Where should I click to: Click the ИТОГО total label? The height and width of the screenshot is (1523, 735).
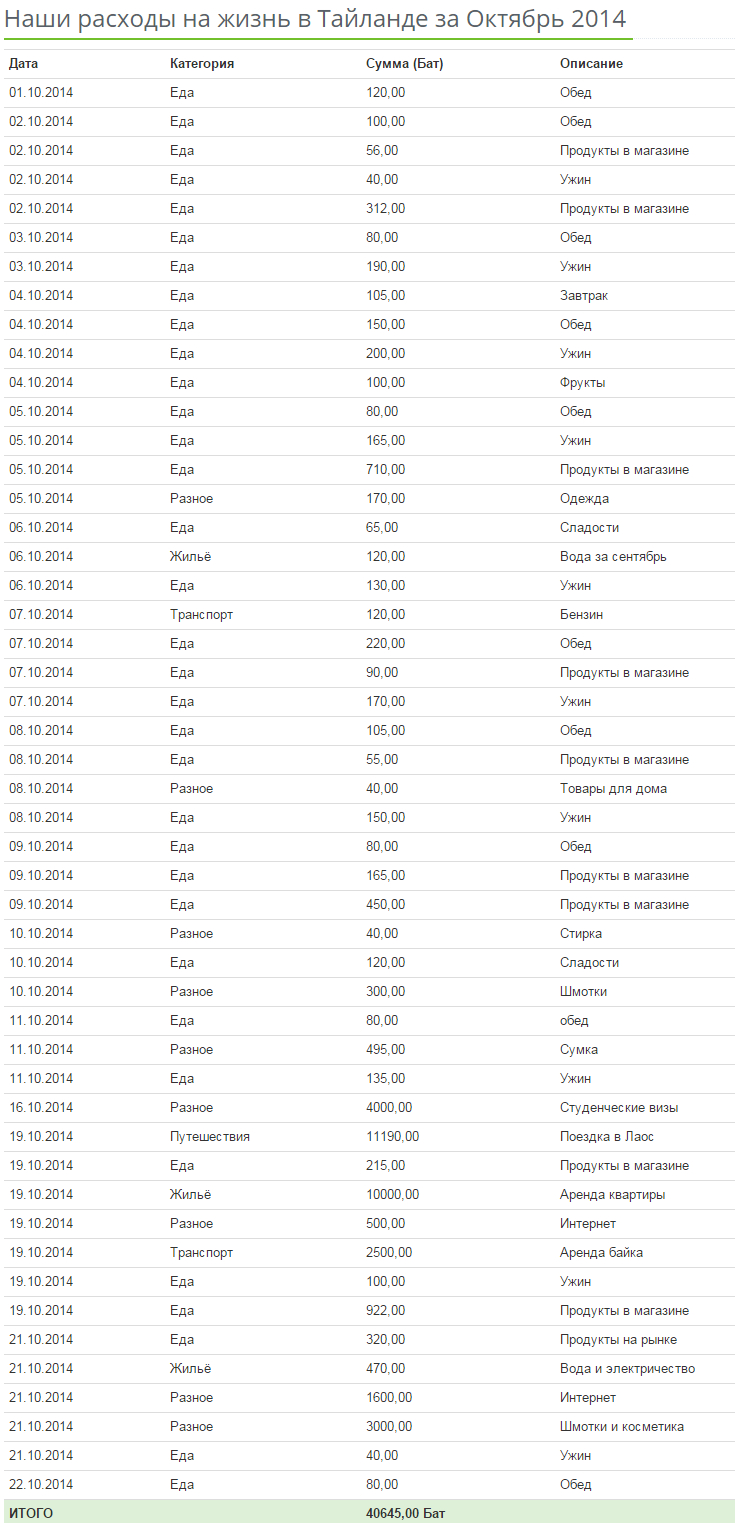(x=31, y=1513)
